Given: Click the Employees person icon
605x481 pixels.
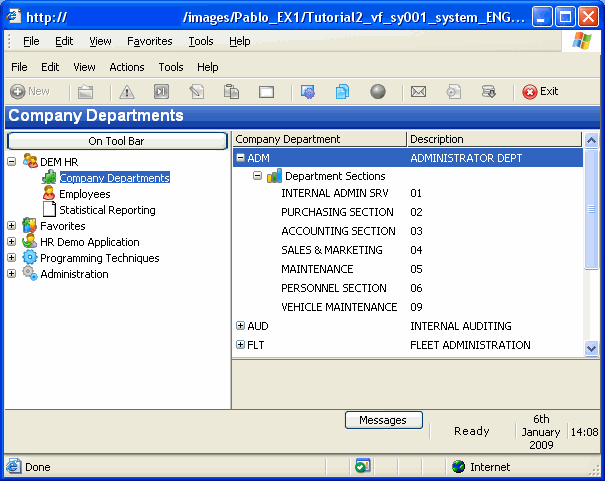Looking at the screenshot, I should click(49, 193).
